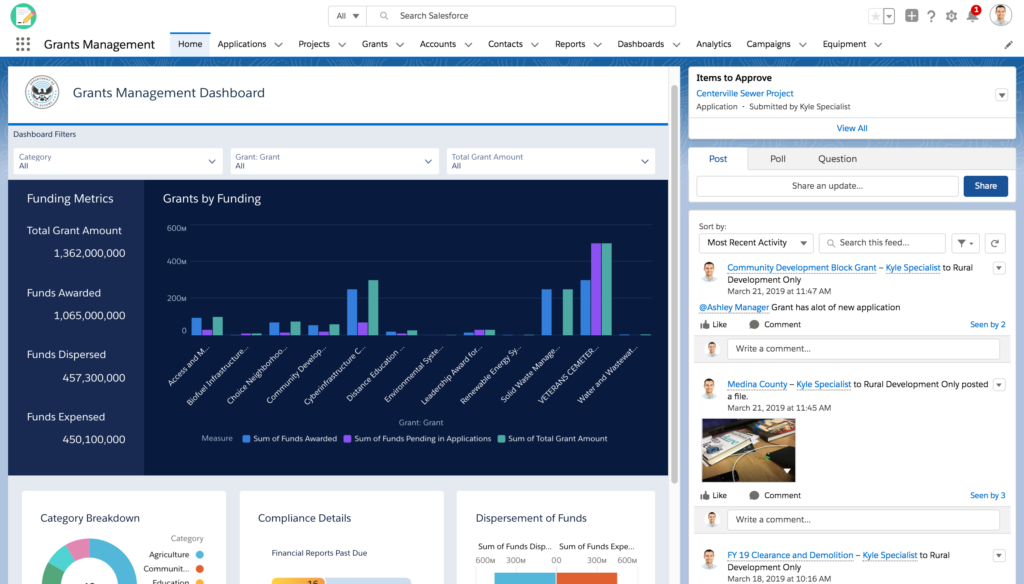
Task: Switch to the Poll publisher tab
Action: pyautogui.click(x=777, y=159)
